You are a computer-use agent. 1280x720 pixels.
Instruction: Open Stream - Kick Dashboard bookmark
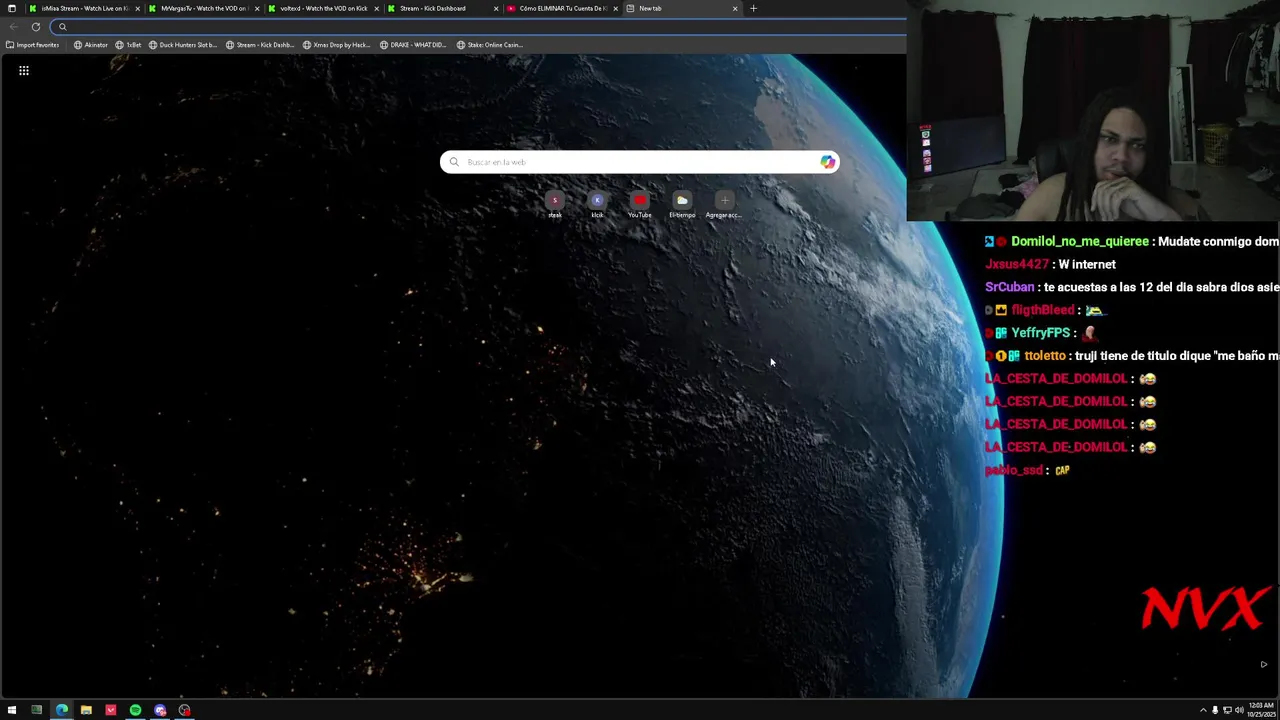[x=260, y=45]
